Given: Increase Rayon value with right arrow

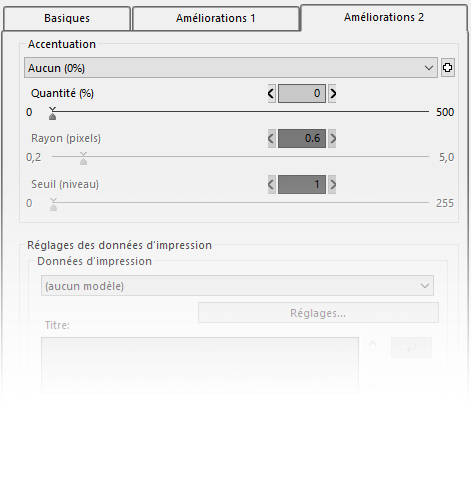Looking at the screenshot, I should (332, 138).
